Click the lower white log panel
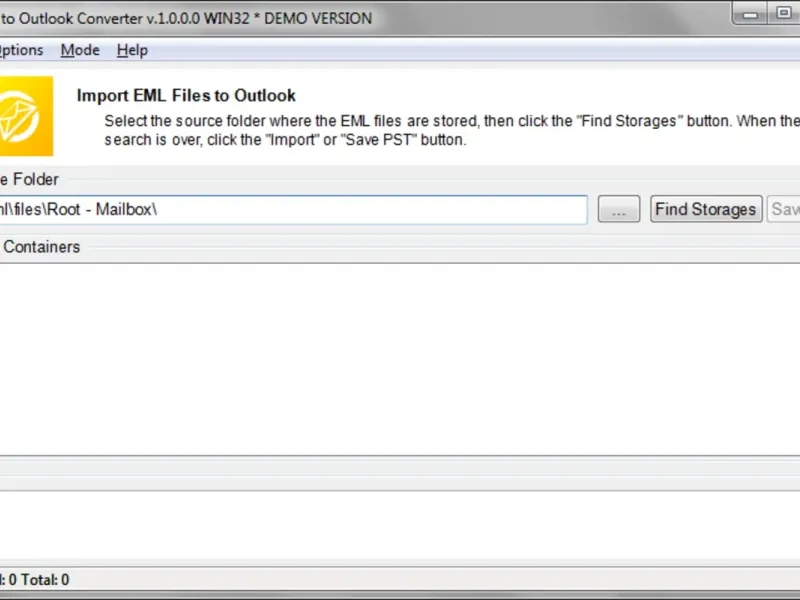 coord(400,526)
